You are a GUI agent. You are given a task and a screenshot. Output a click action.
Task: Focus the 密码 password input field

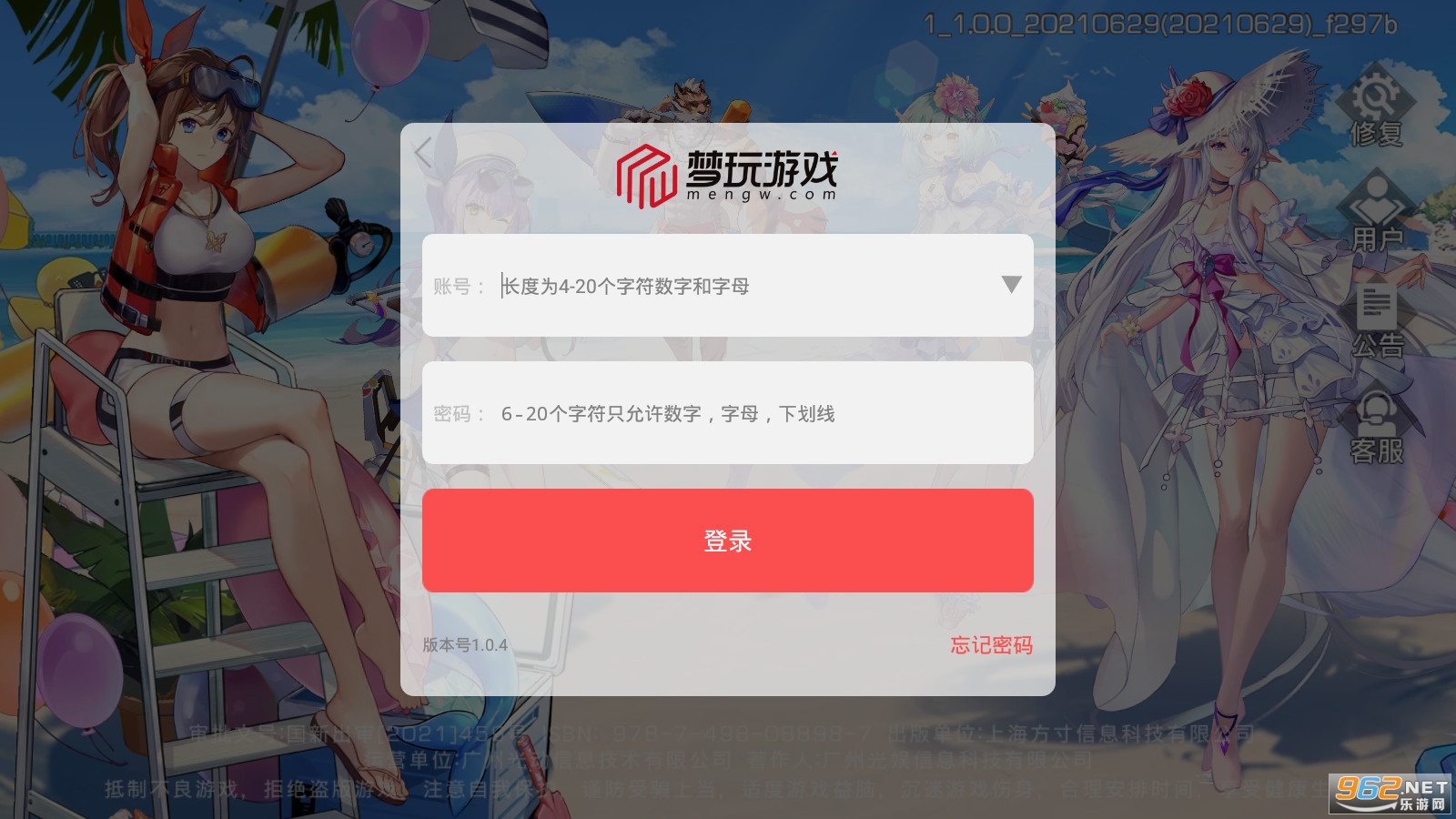tap(728, 413)
